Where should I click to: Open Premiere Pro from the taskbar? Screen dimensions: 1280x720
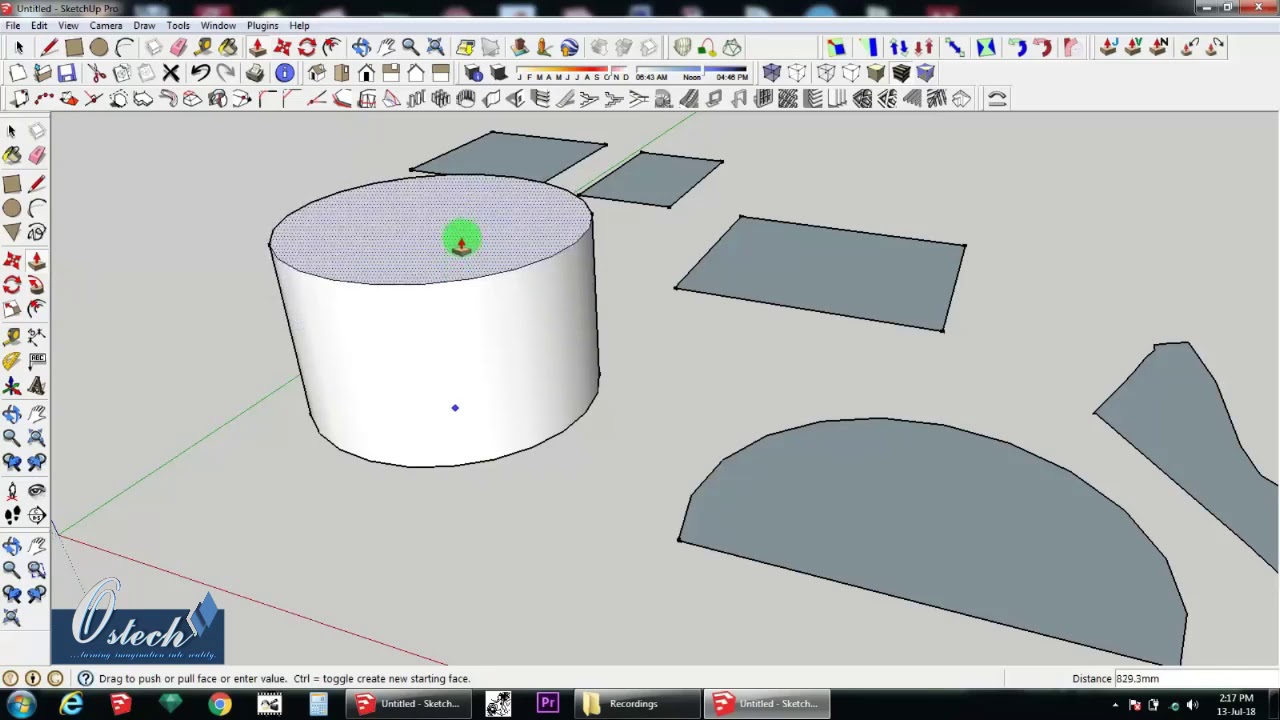tap(548, 704)
